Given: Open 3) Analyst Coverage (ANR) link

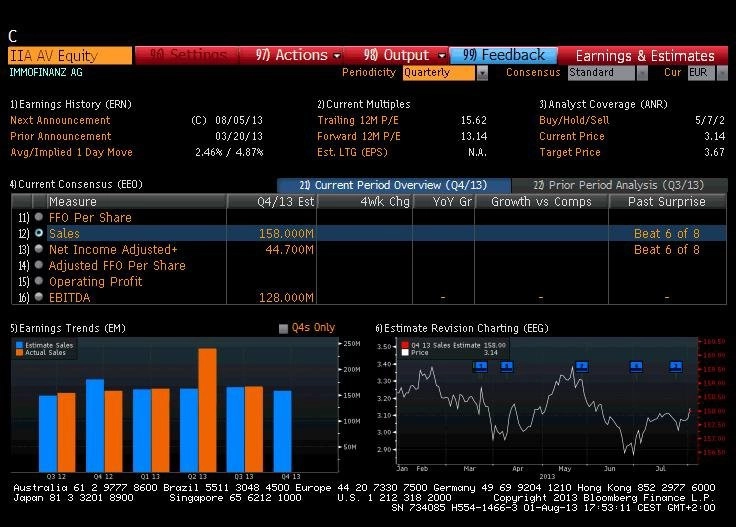Looking at the screenshot, I should tap(603, 104).
